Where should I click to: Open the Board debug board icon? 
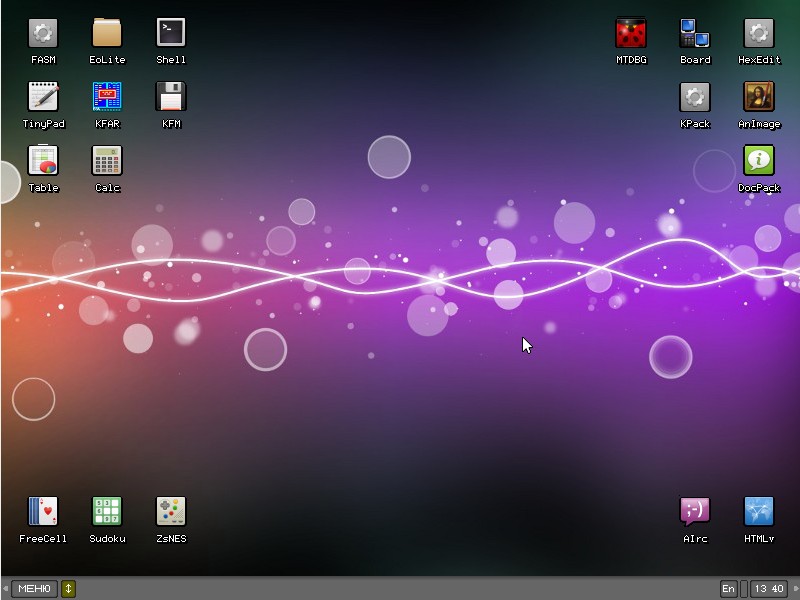tap(694, 33)
